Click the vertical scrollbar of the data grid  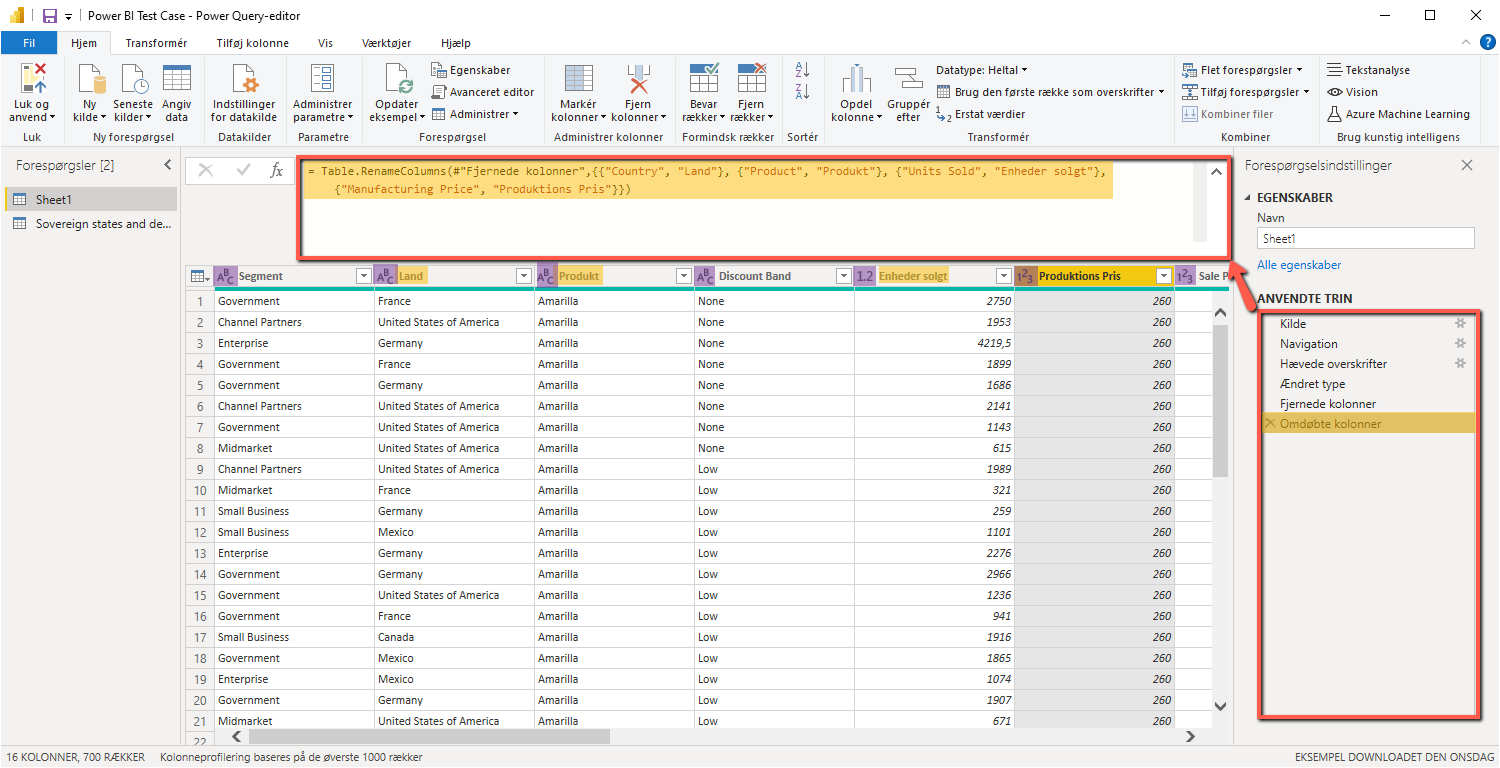pyautogui.click(x=1220, y=402)
